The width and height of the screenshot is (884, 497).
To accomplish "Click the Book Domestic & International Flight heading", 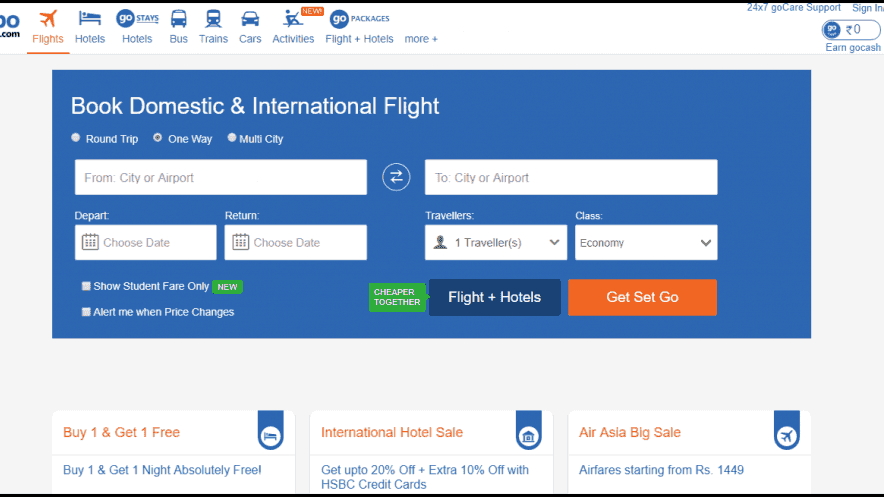I will [255, 106].
